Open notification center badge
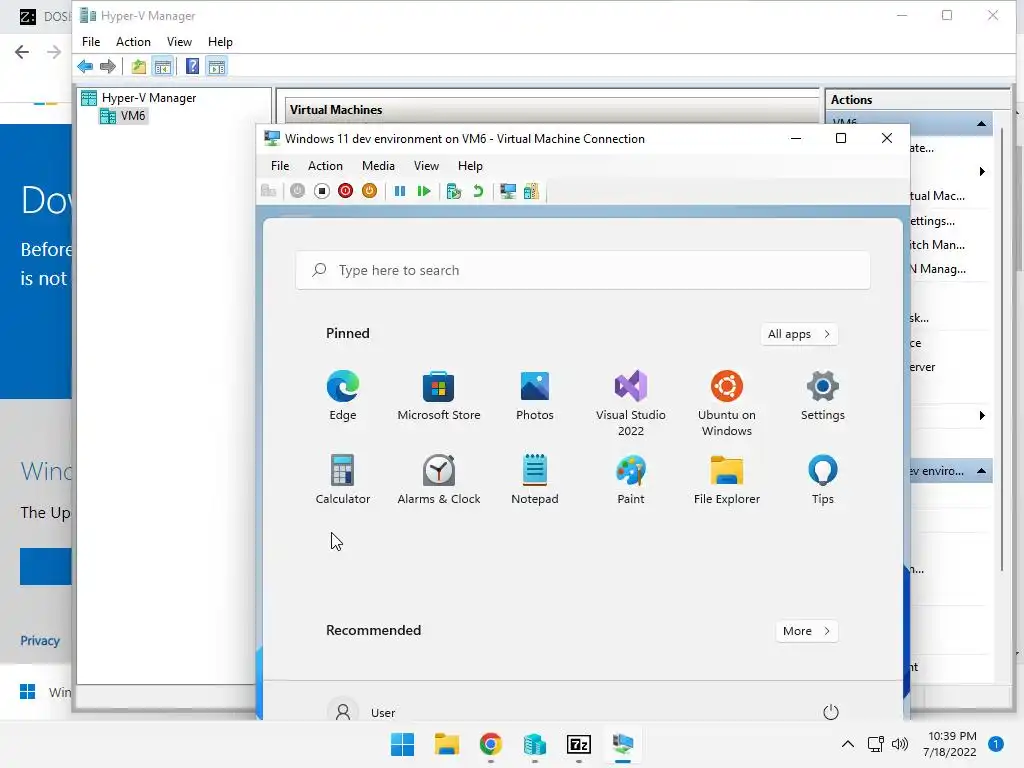 (996, 744)
